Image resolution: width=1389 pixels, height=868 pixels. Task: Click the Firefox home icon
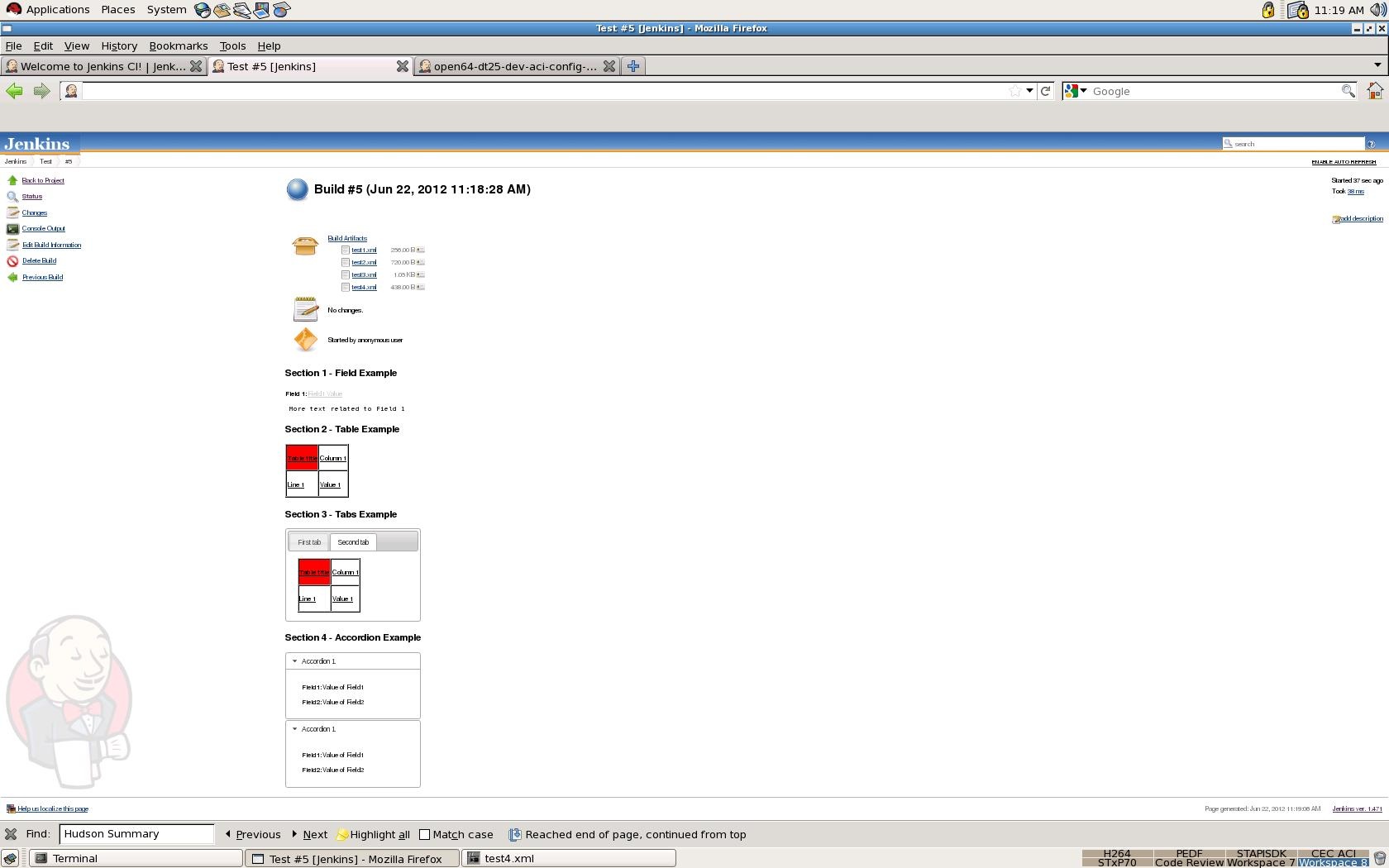click(x=1375, y=91)
